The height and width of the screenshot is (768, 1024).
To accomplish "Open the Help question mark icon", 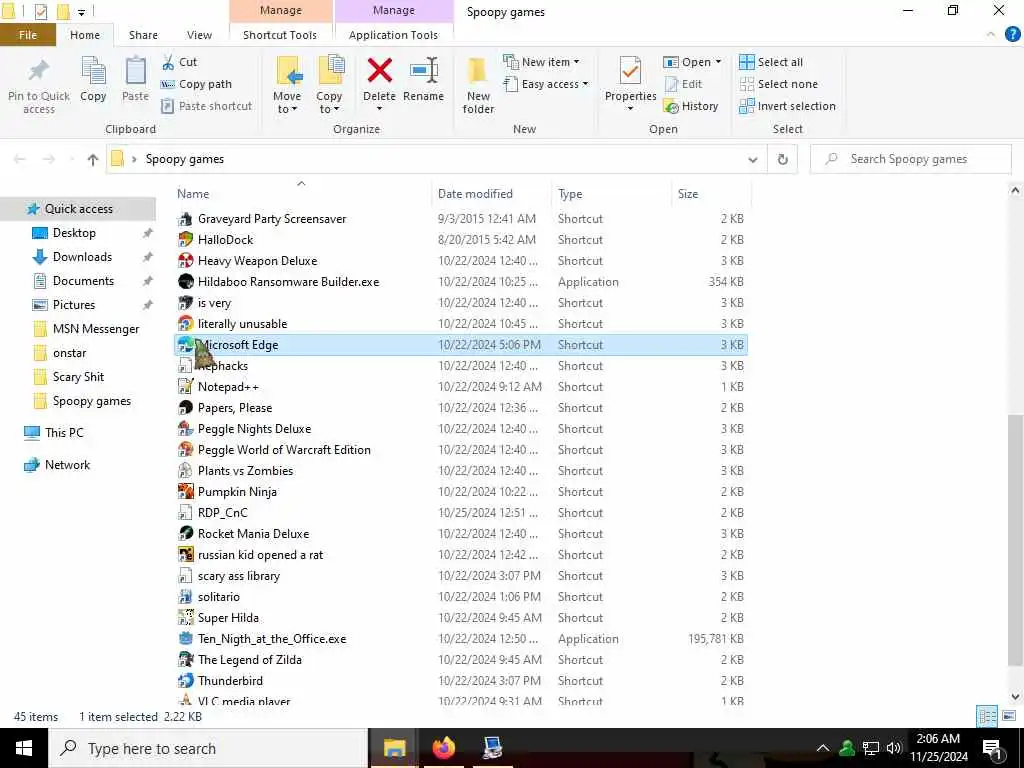I will tap(1012, 35).
